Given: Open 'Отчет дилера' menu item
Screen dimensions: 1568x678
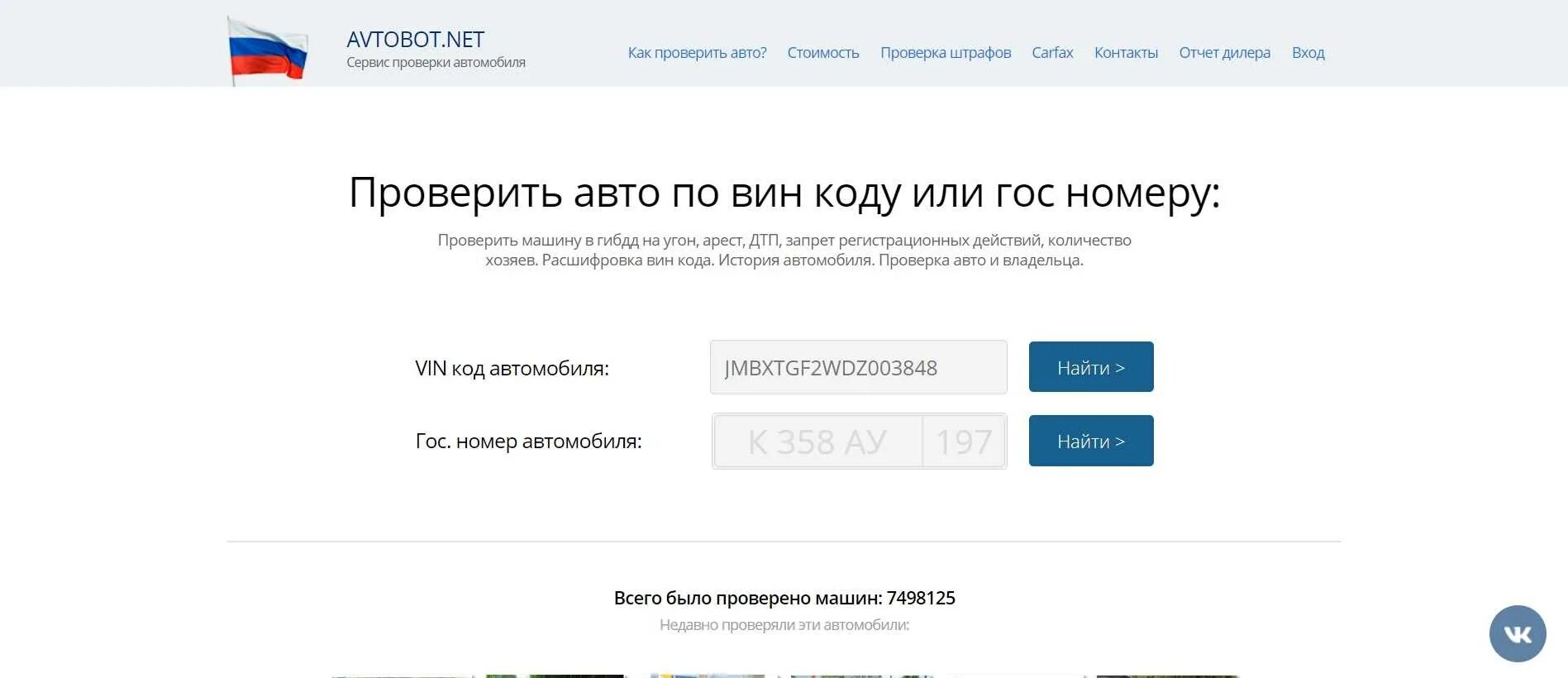Looking at the screenshot, I should 1224,53.
